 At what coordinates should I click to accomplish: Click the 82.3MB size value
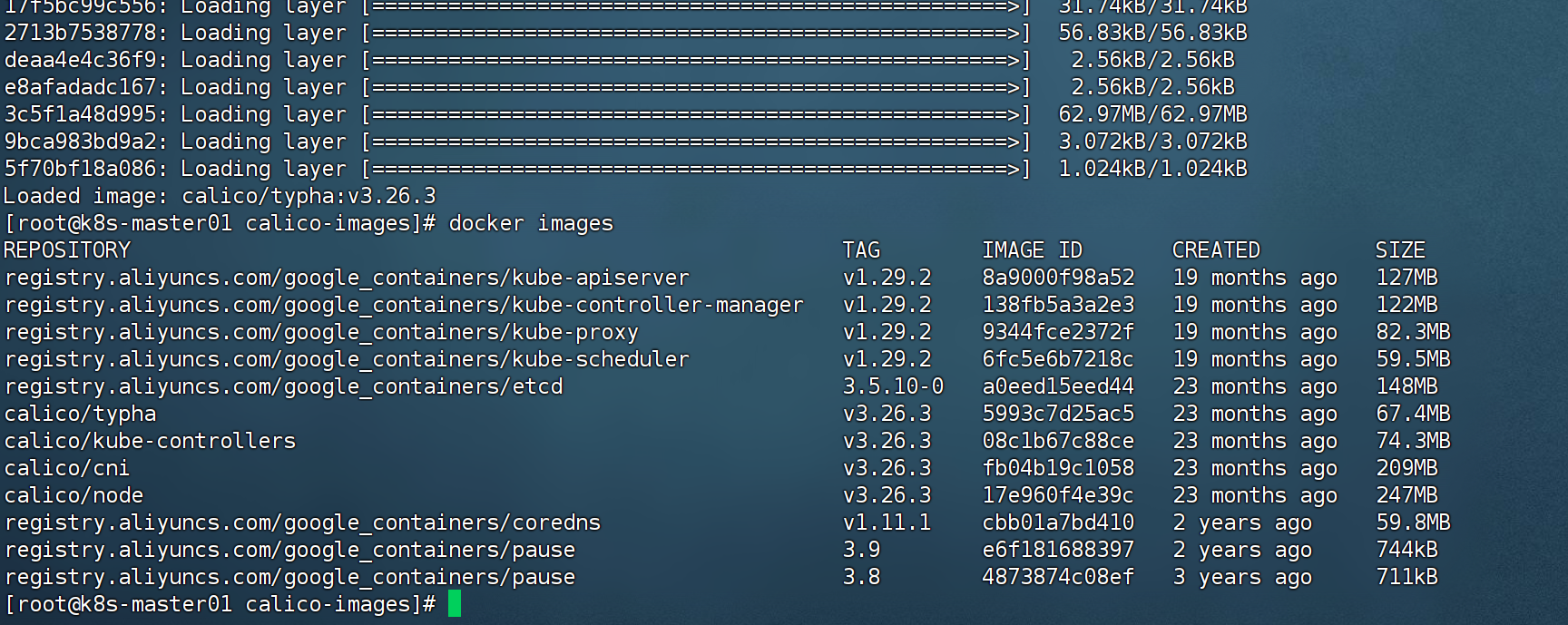(x=1413, y=332)
